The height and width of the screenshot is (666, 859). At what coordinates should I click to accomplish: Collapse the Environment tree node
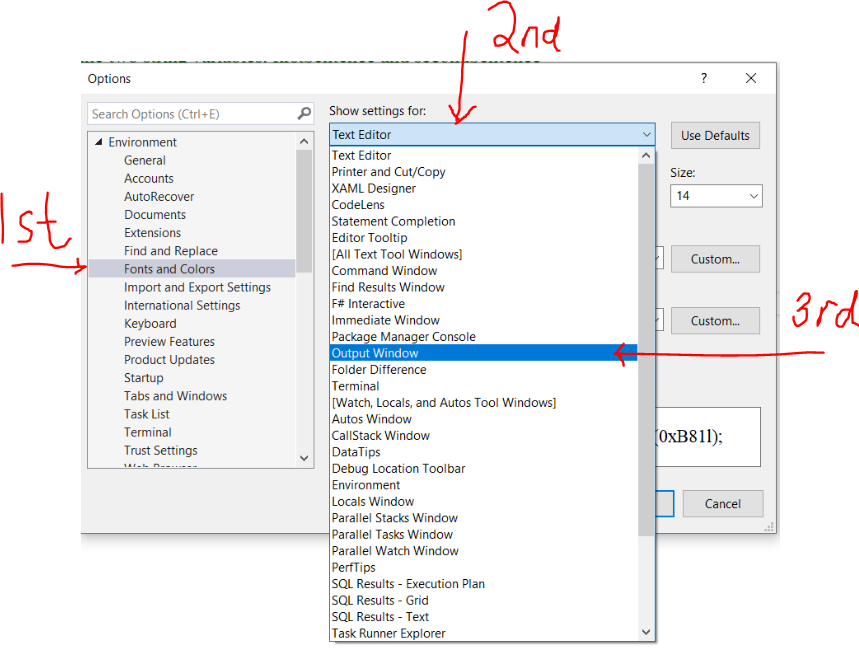coord(99,142)
